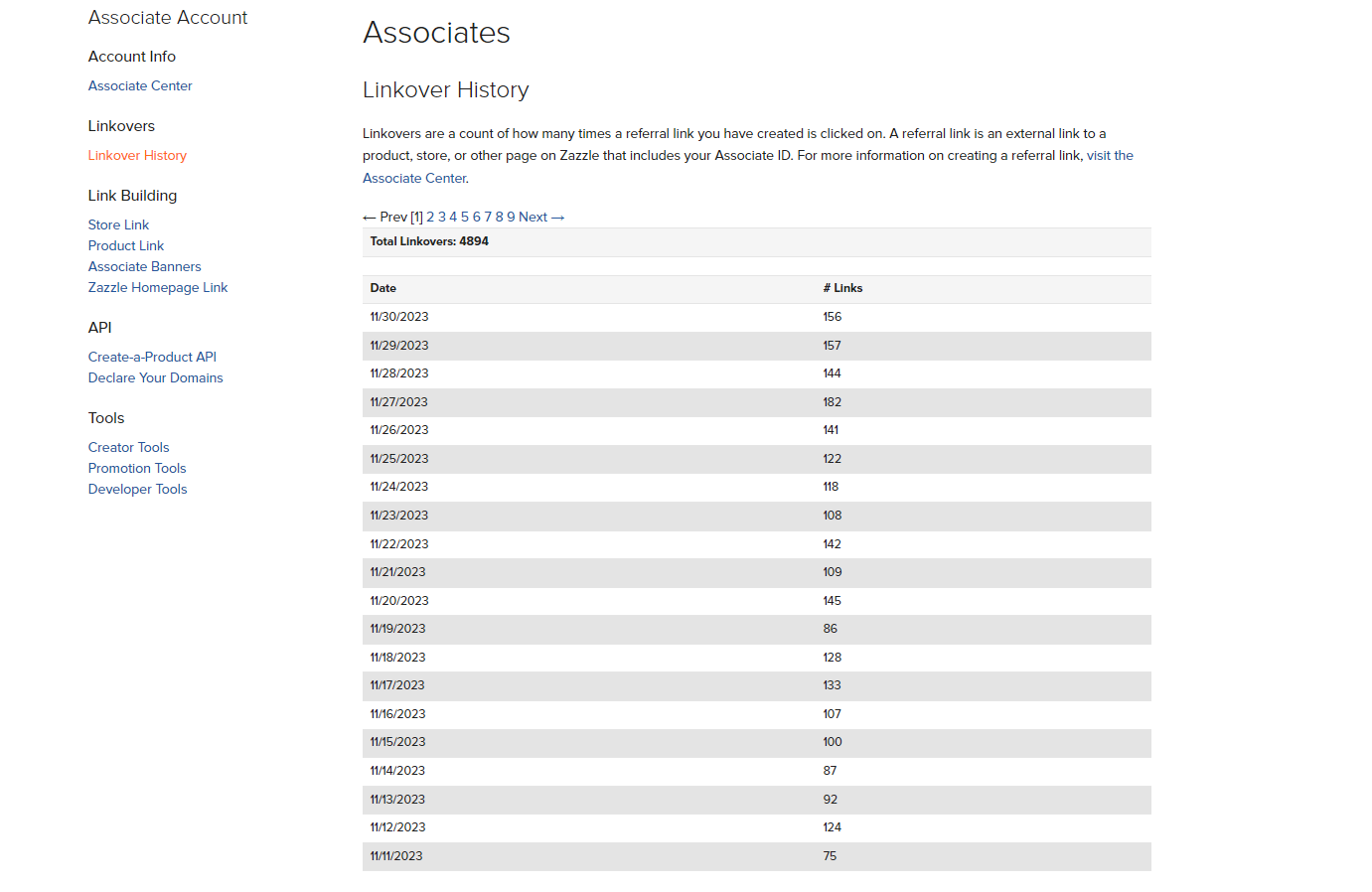Open the Product Link page
Screen dimensions: 1372x892
point(126,246)
